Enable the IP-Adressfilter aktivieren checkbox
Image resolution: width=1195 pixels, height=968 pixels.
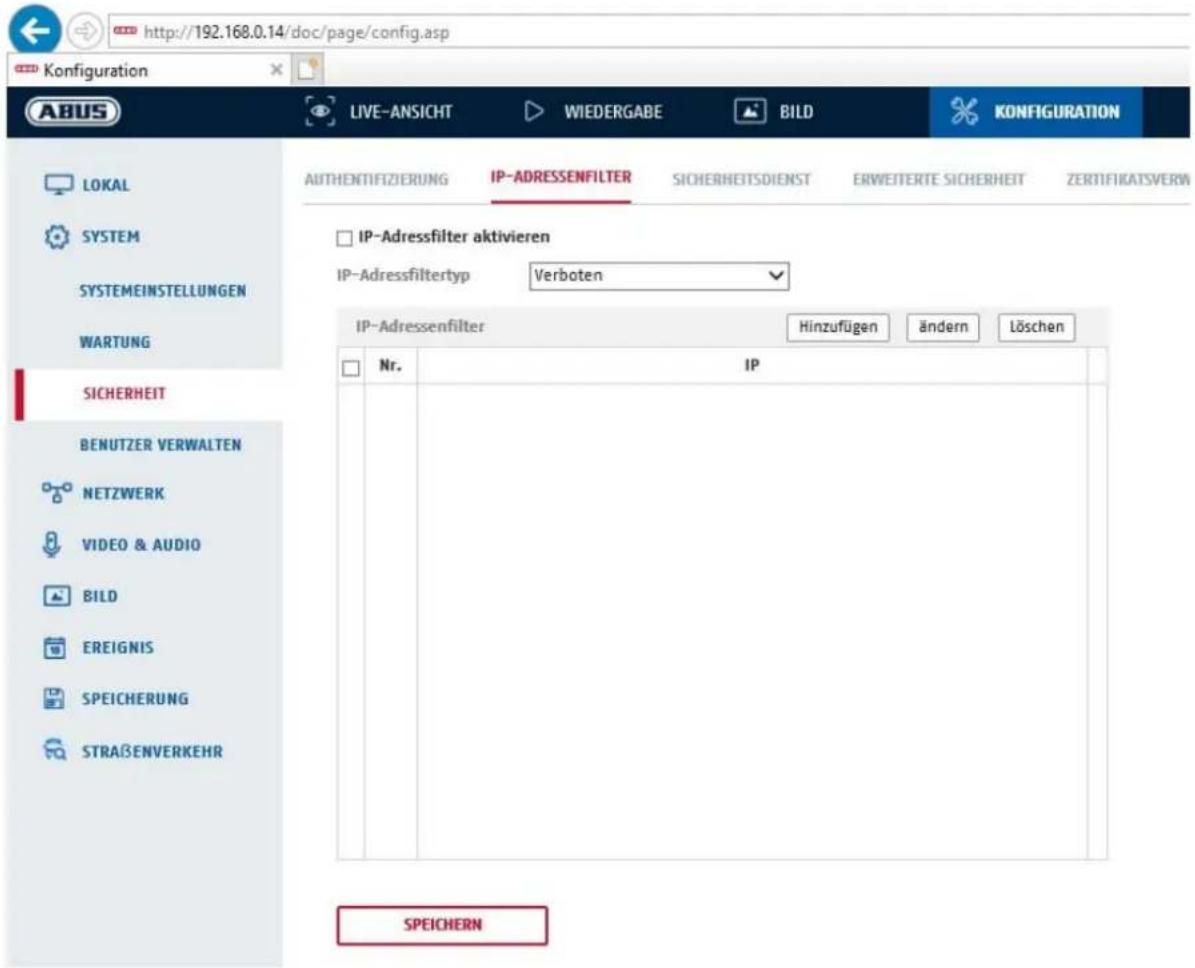344,239
